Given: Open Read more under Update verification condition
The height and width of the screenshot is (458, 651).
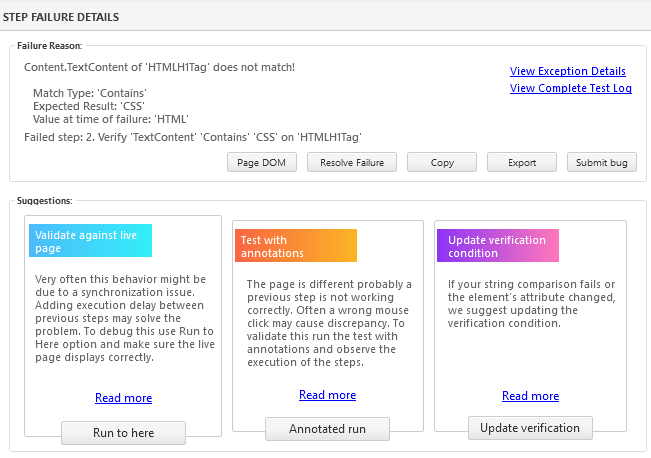Looking at the screenshot, I should point(530,396).
